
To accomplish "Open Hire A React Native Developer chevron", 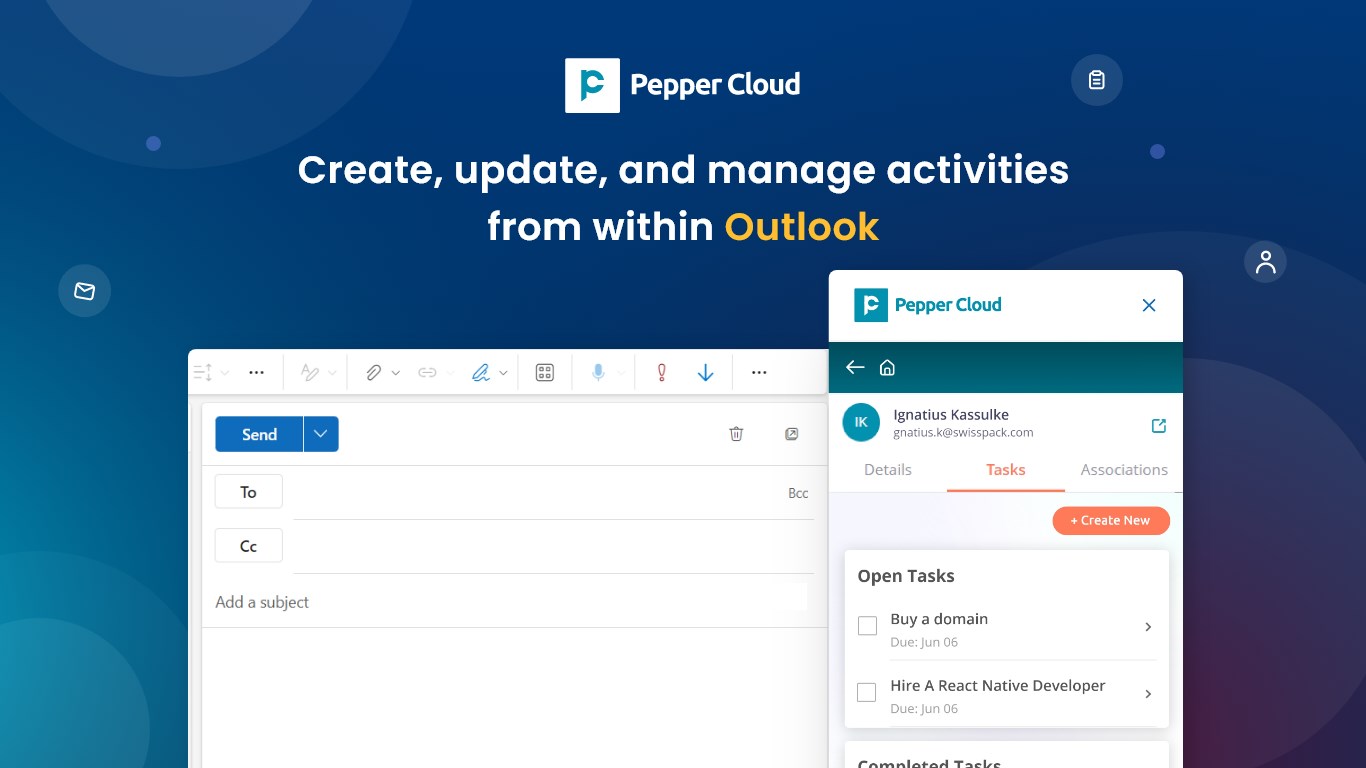I will point(1148,694).
